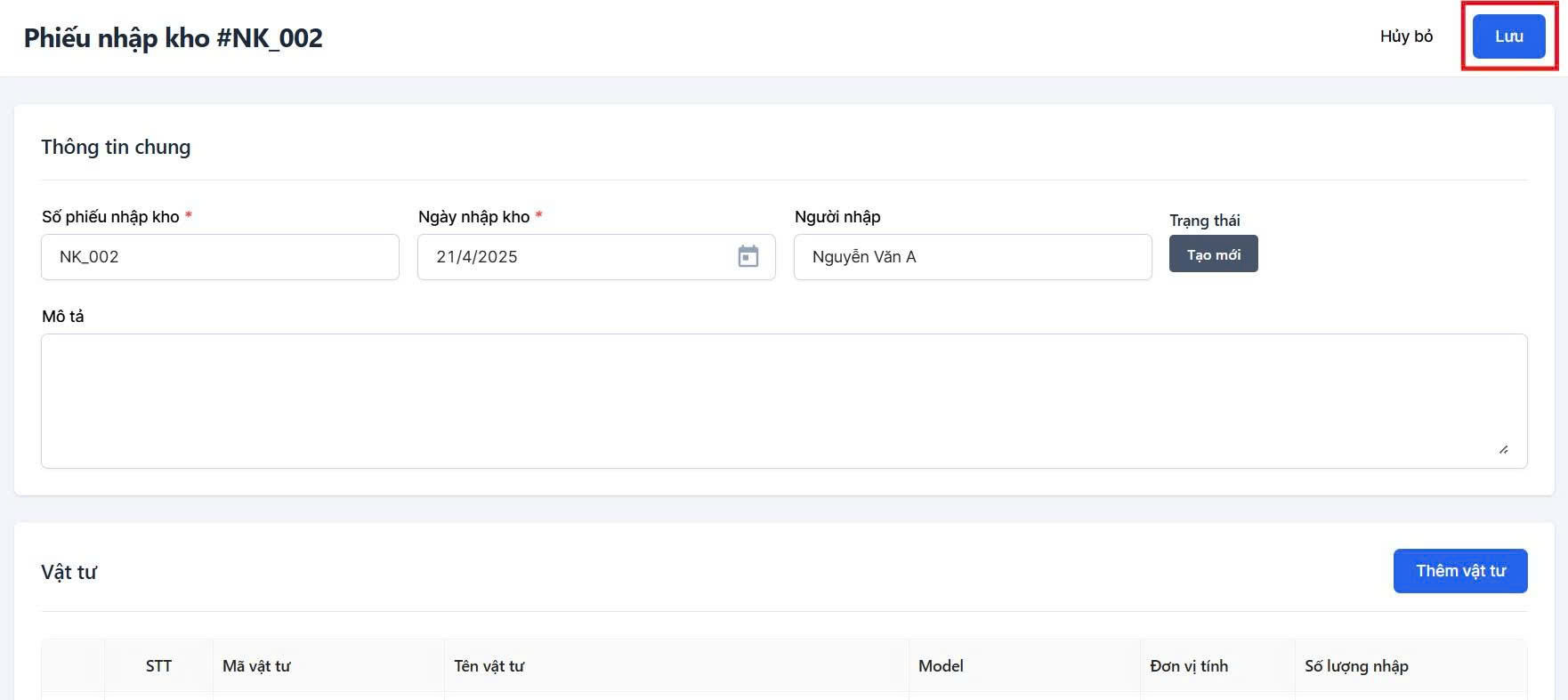Click the Thêm vật tư button
The width and height of the screenshot is (1568, 700).
point(1459,571)
